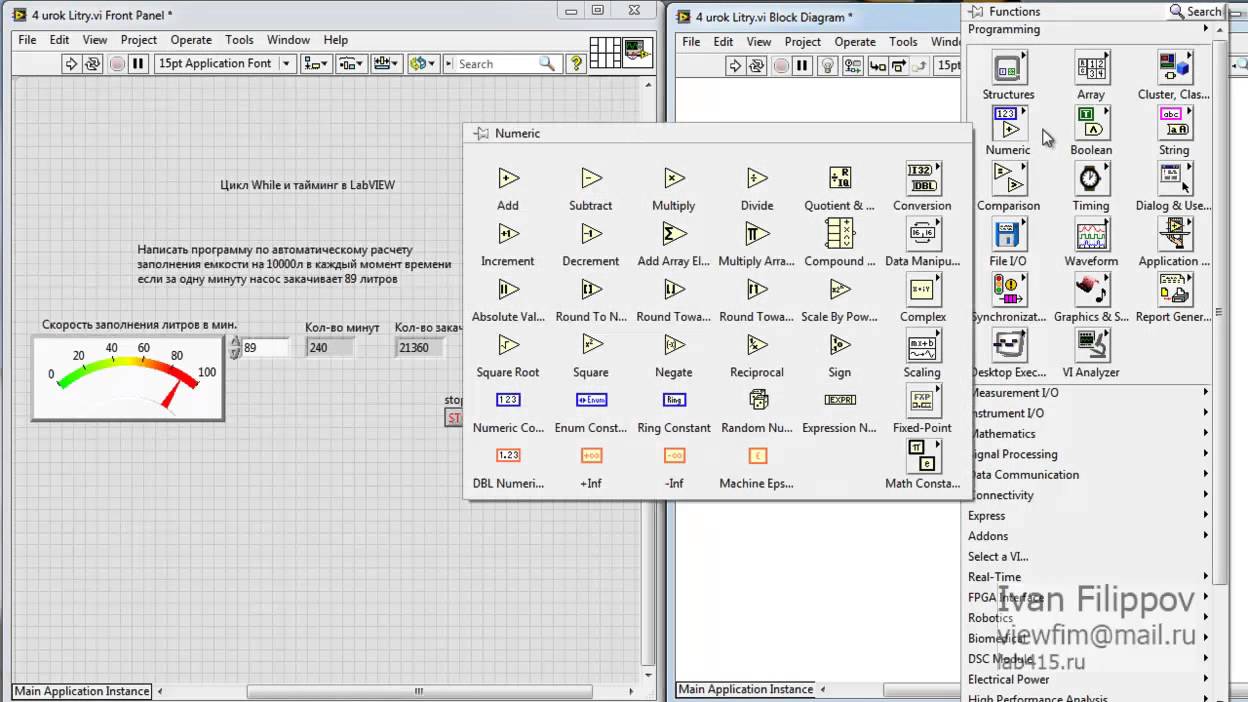Expand Signal Processing category
Screen dimensions: 1248x702
pyautogui.click(x=1090, y=454)
